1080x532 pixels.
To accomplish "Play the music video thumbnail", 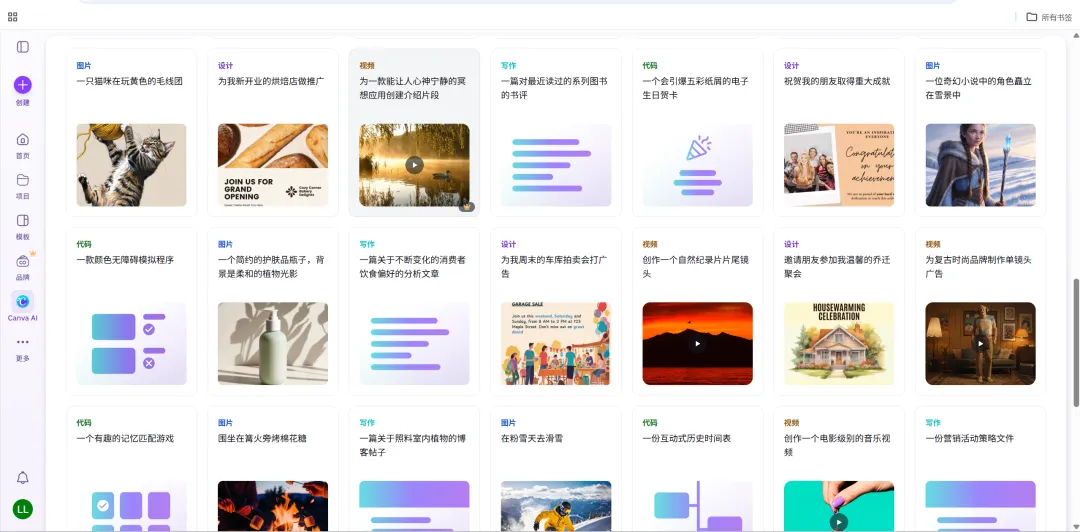I will (x=839, y=522).
